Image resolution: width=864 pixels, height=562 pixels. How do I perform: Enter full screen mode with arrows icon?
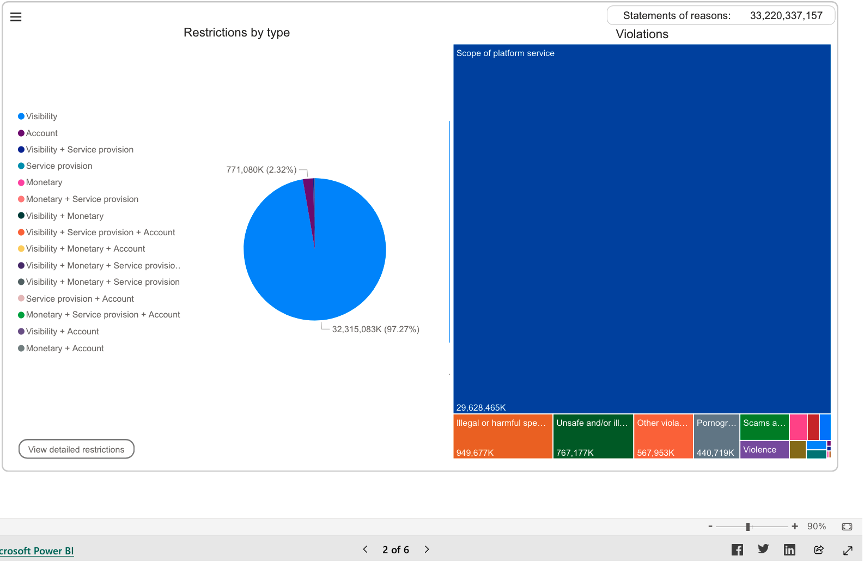click(x=847, y=550)
